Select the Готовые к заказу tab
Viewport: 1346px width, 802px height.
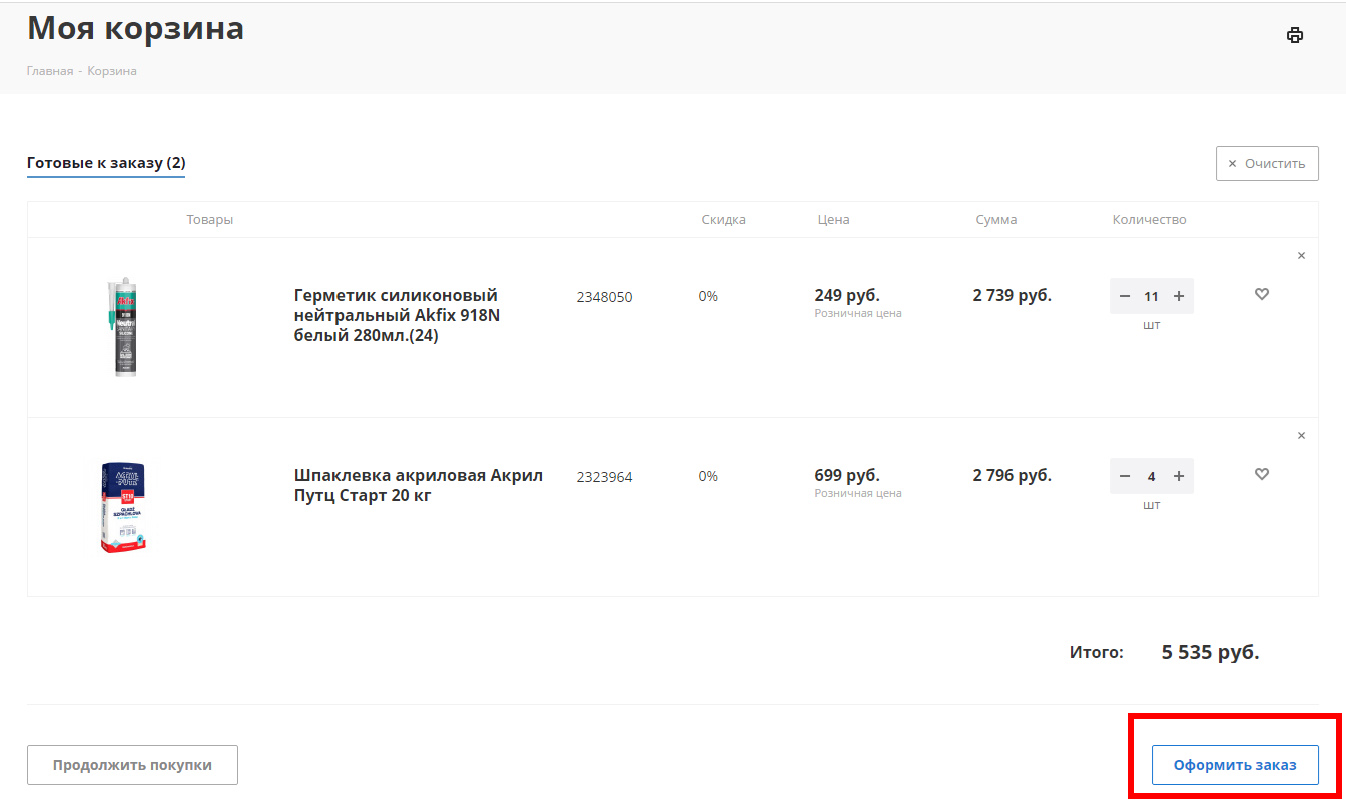[x=106, y=163]
